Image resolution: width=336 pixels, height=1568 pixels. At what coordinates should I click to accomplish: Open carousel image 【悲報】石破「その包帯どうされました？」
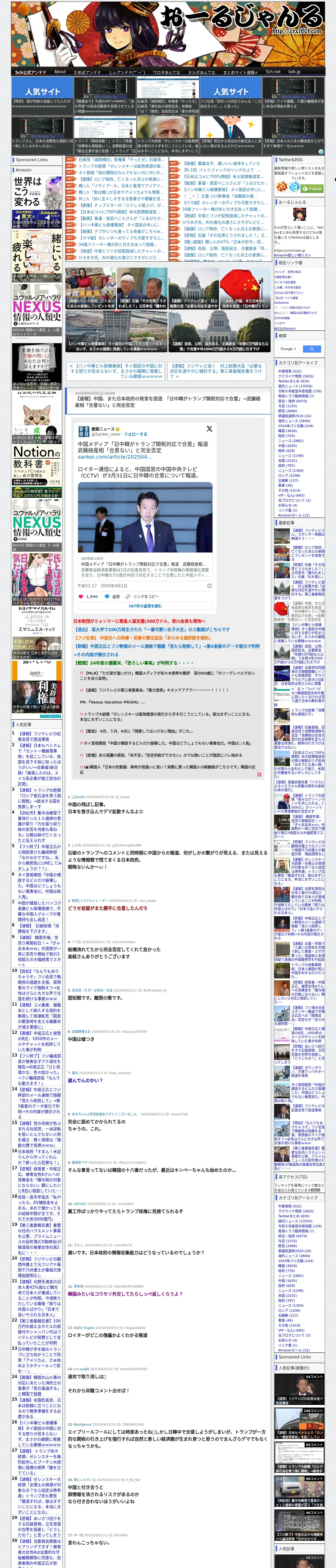tap(142, 289)
